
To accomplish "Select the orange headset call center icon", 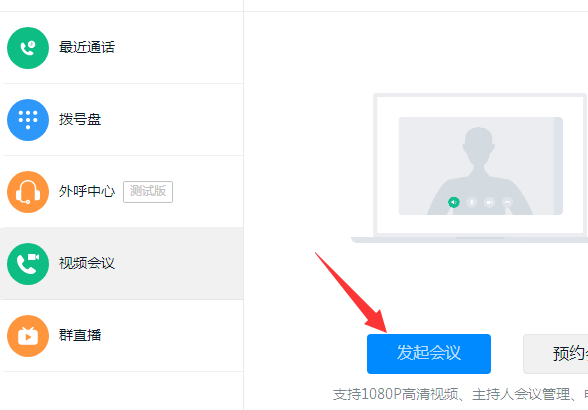I will 28,192.
